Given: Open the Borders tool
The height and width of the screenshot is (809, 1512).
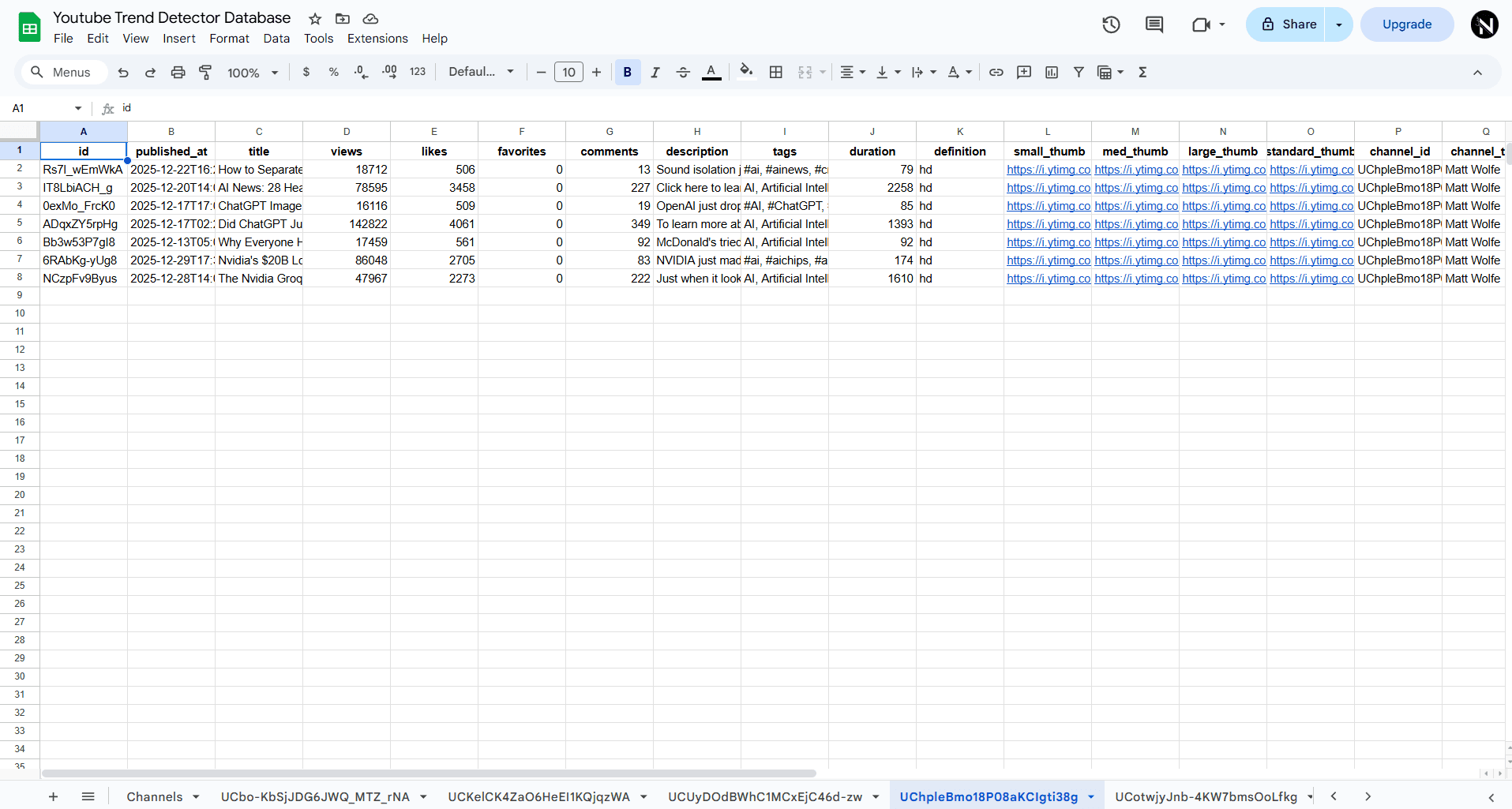Looking at the screenshot, I should [x=776, y=73].
